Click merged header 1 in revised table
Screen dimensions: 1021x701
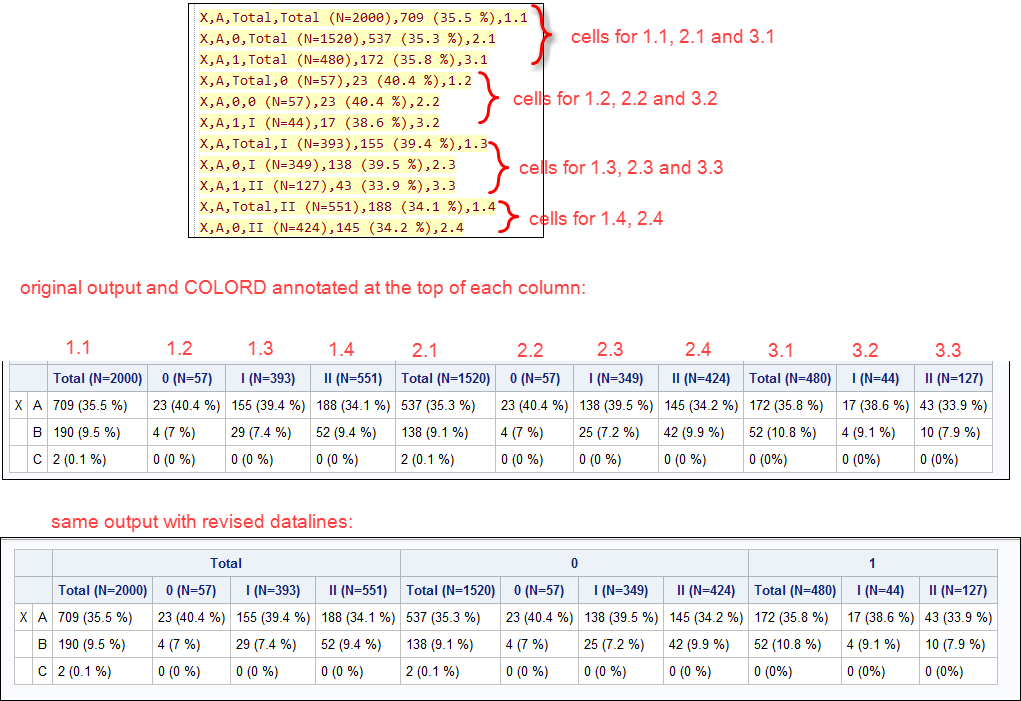(x=871, y=563)
